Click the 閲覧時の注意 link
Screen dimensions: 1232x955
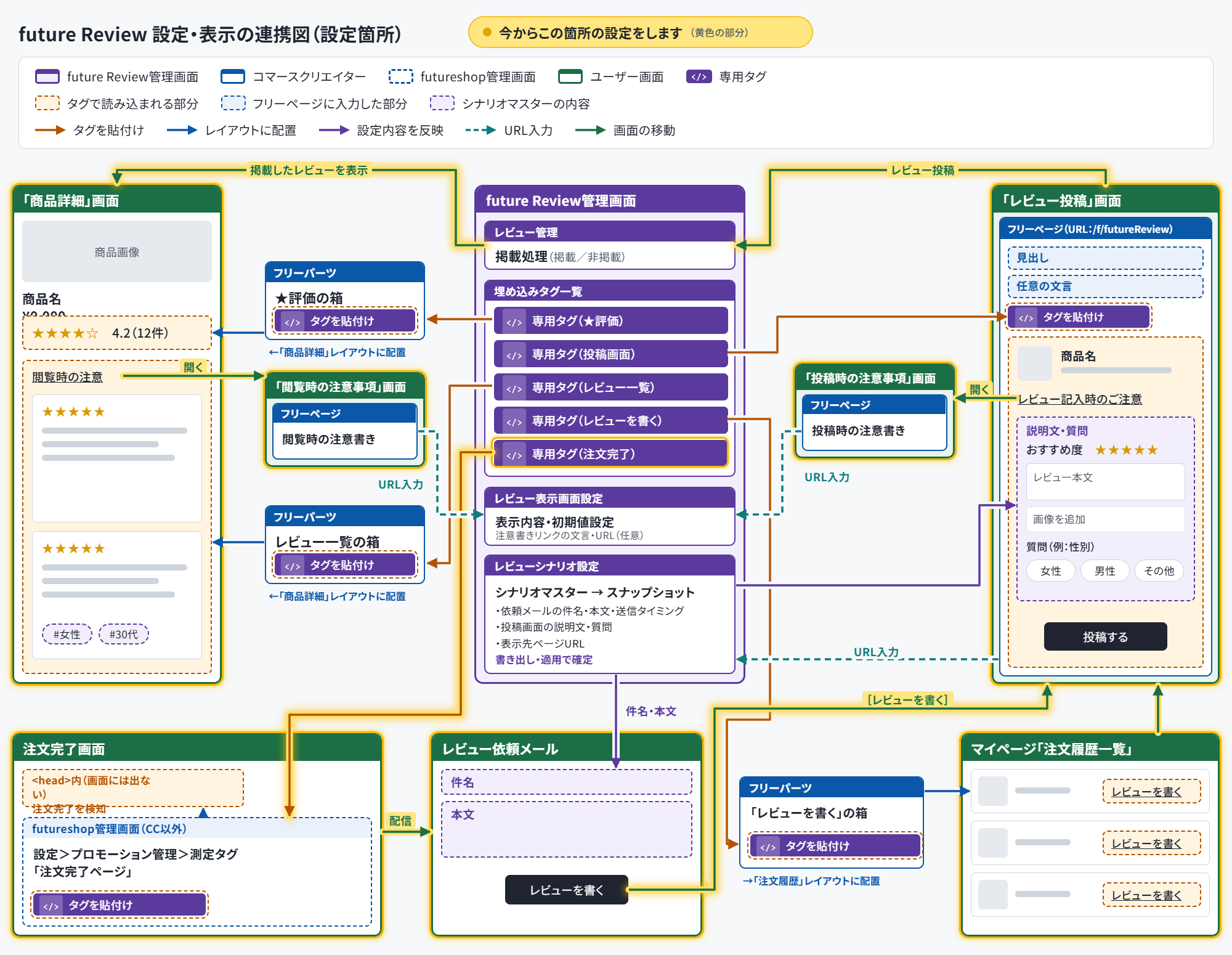coord(68,377)
